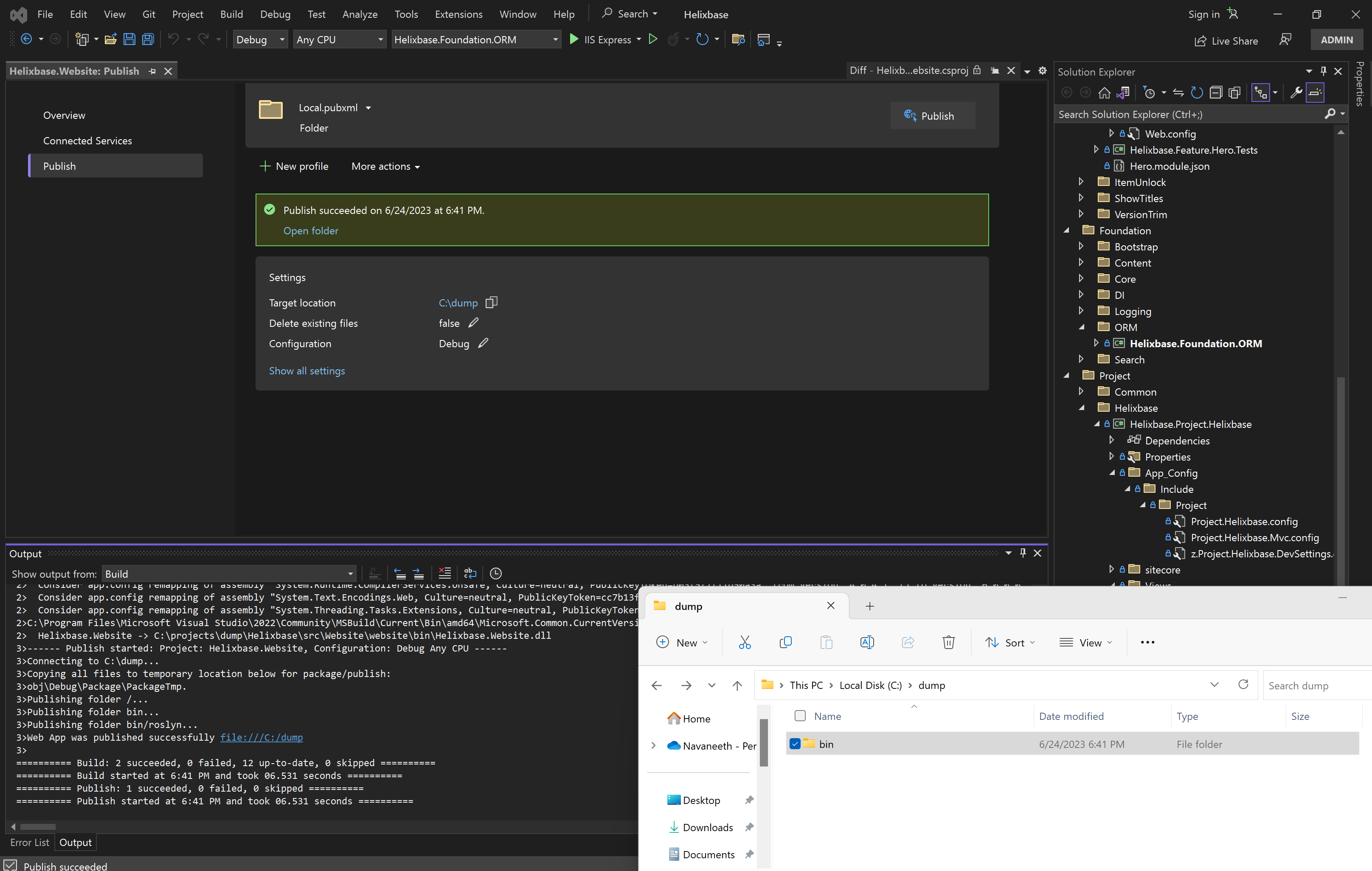Expand the ItemUnlock folder node
1372x871 pixels.
1081,182
